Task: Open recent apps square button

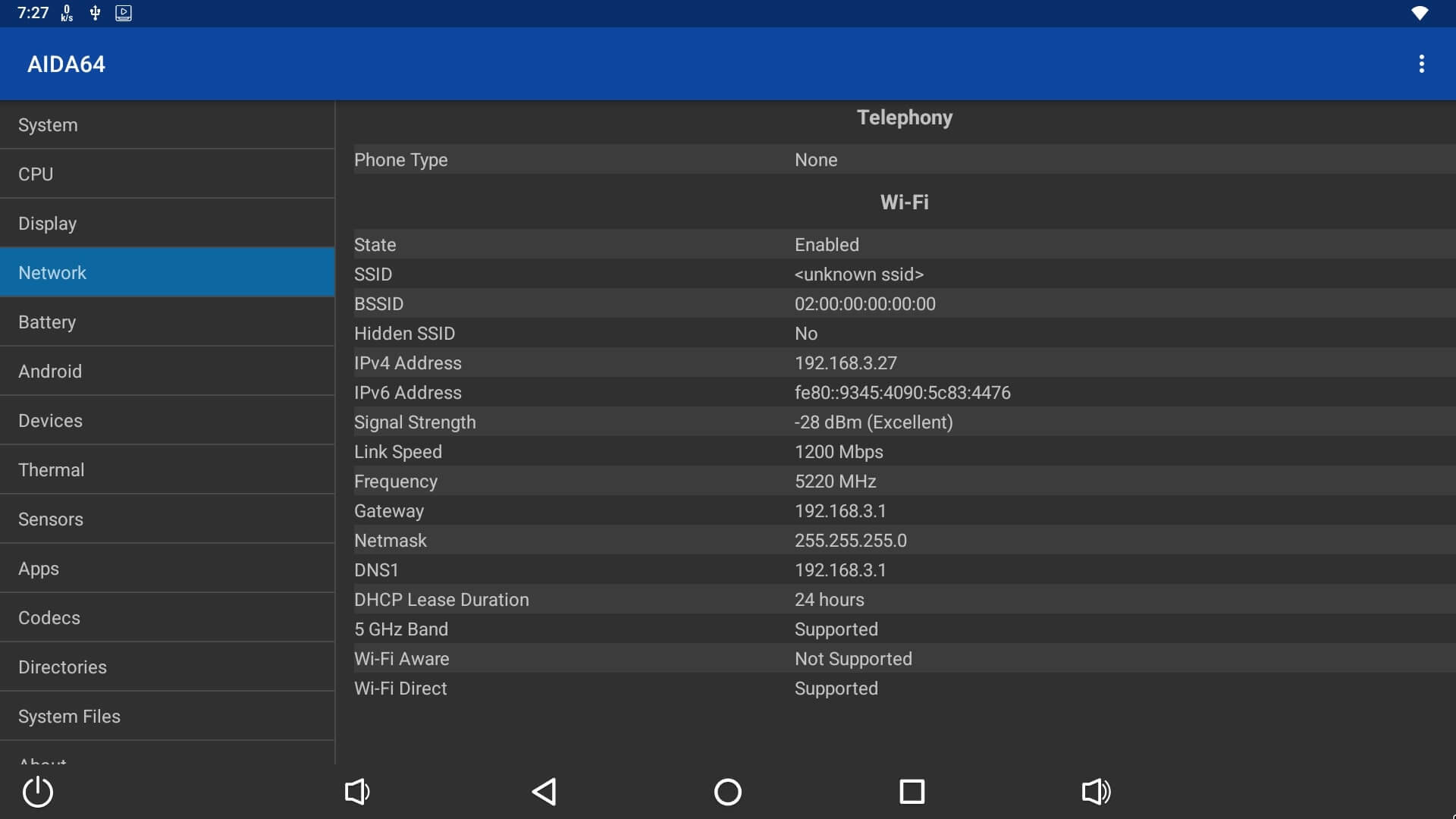Action: point(912,792)
